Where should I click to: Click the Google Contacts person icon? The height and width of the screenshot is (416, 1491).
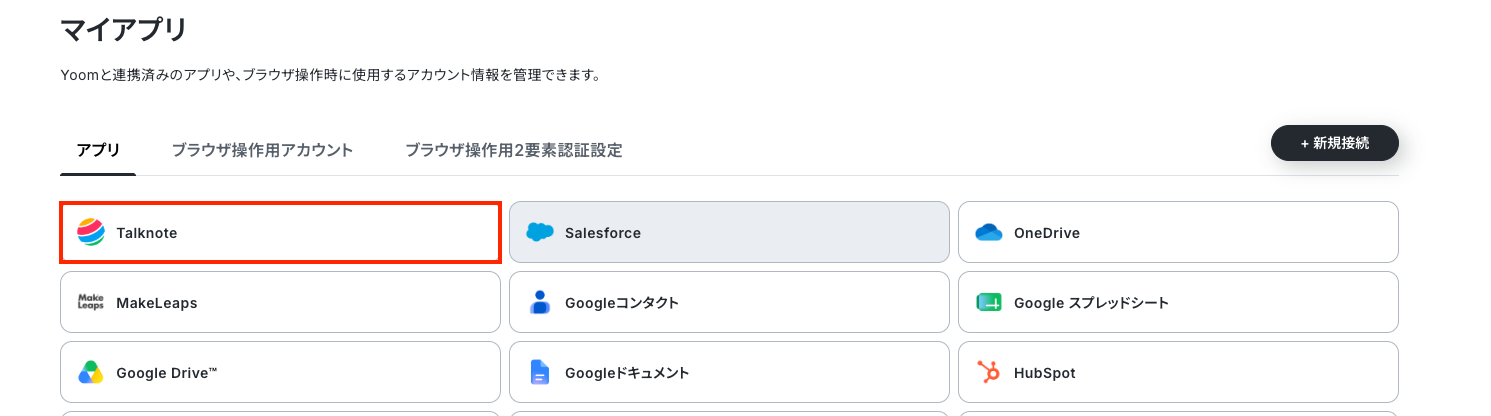540,302
